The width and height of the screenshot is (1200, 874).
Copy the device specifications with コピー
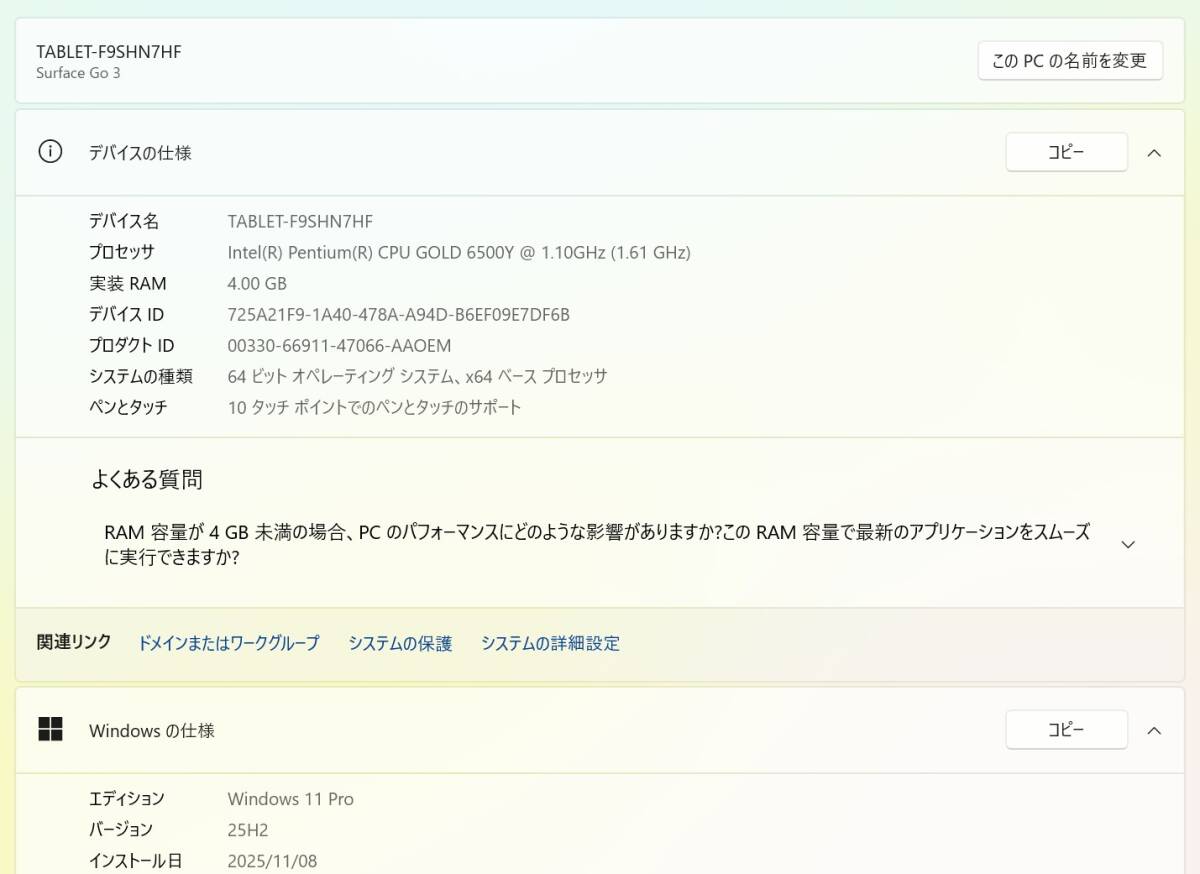(1066, 151)
